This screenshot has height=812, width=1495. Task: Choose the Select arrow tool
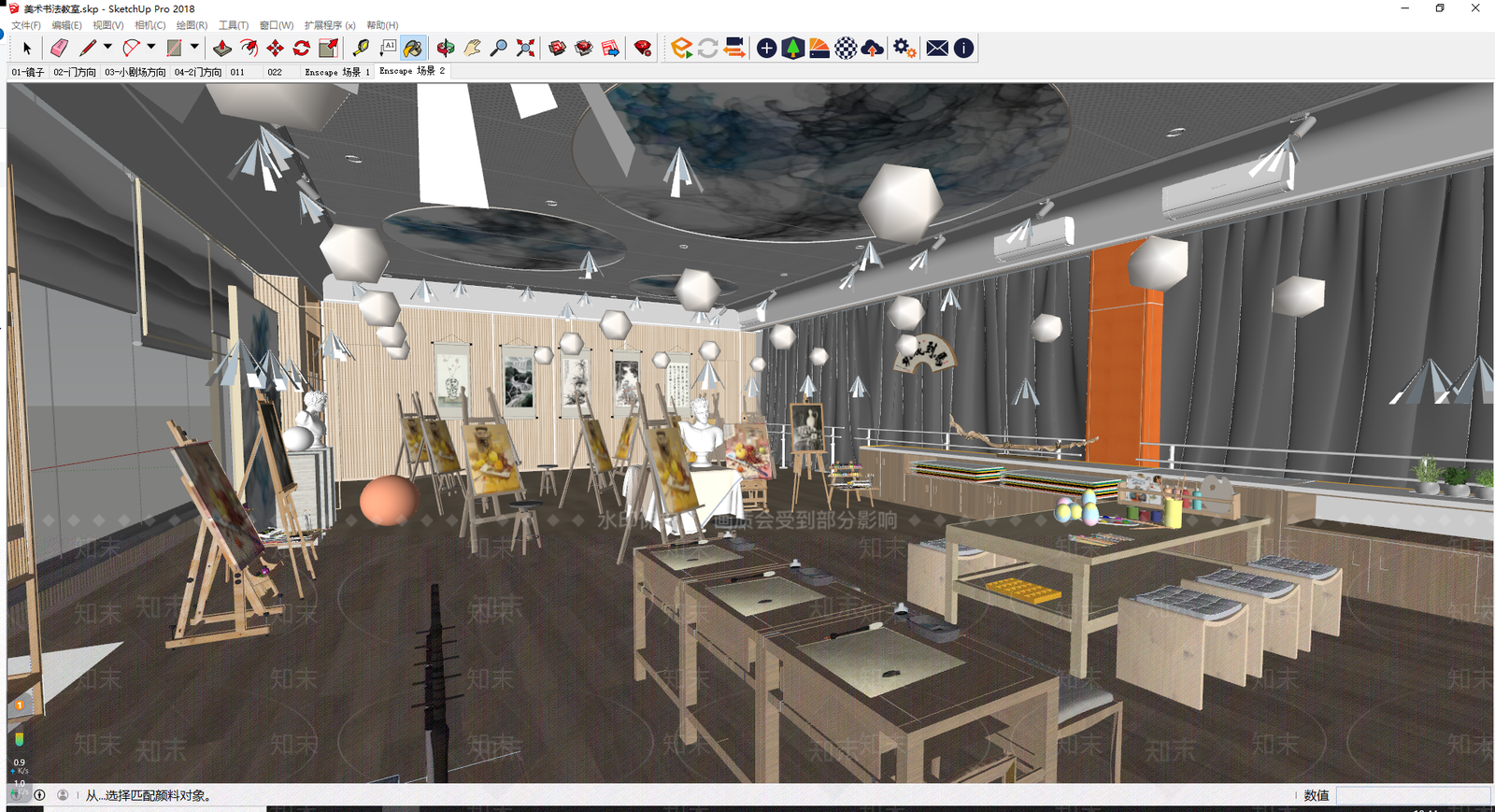[27, 48]
